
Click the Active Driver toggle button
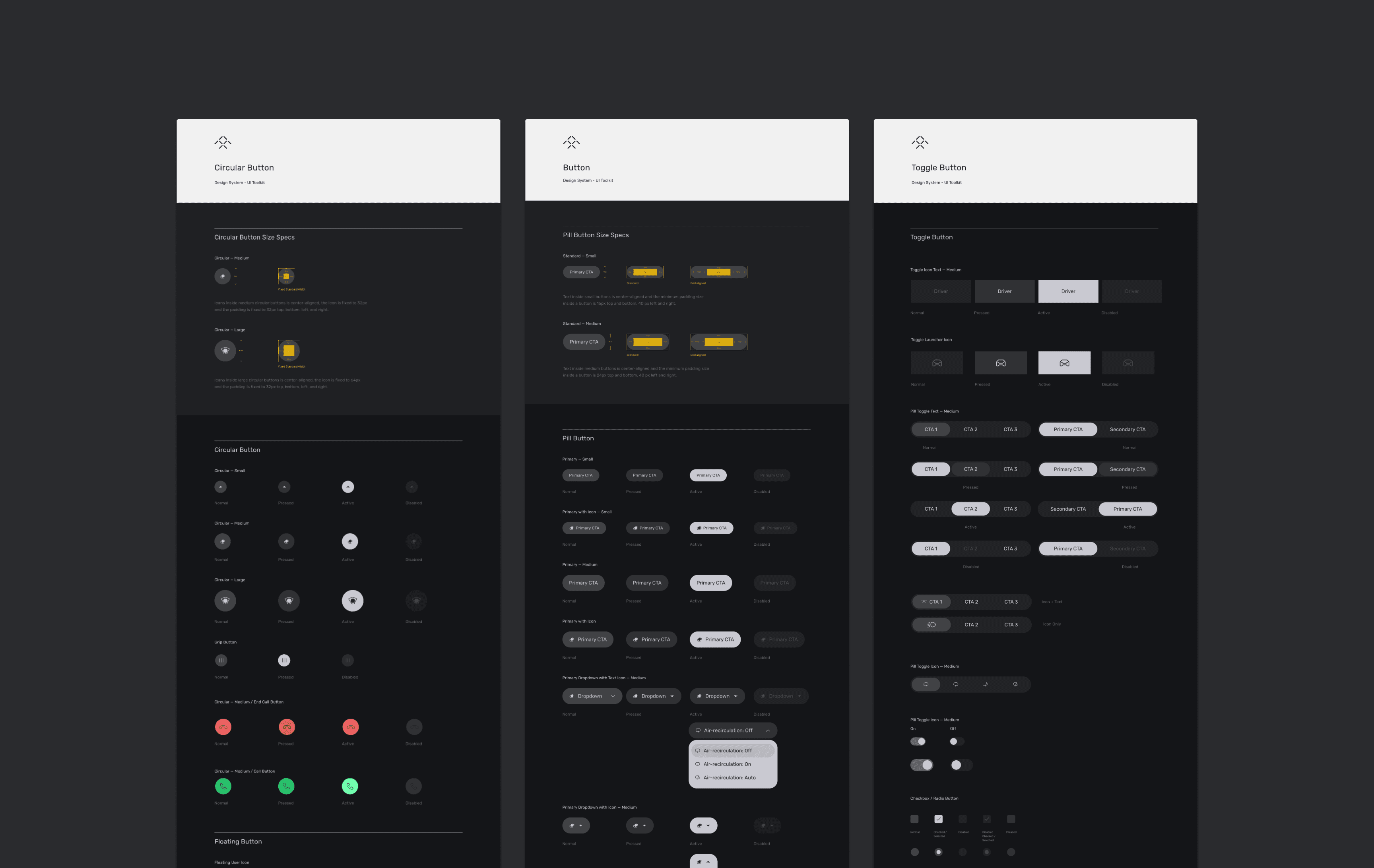click(x=1067, y=291)
